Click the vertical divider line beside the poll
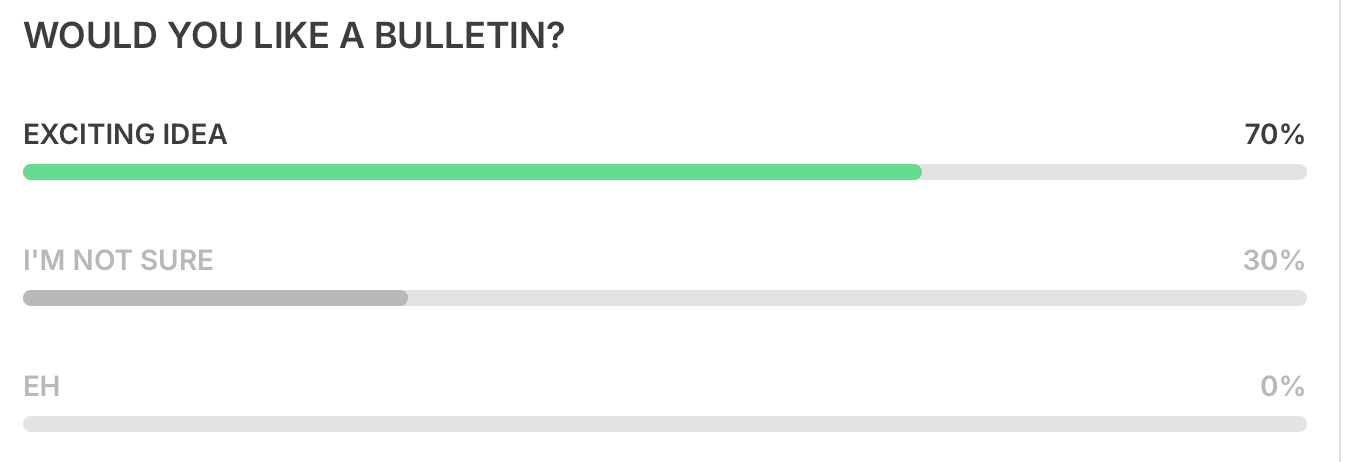This screenshot has height=462, width=1352. click(x=1339, y=231)
